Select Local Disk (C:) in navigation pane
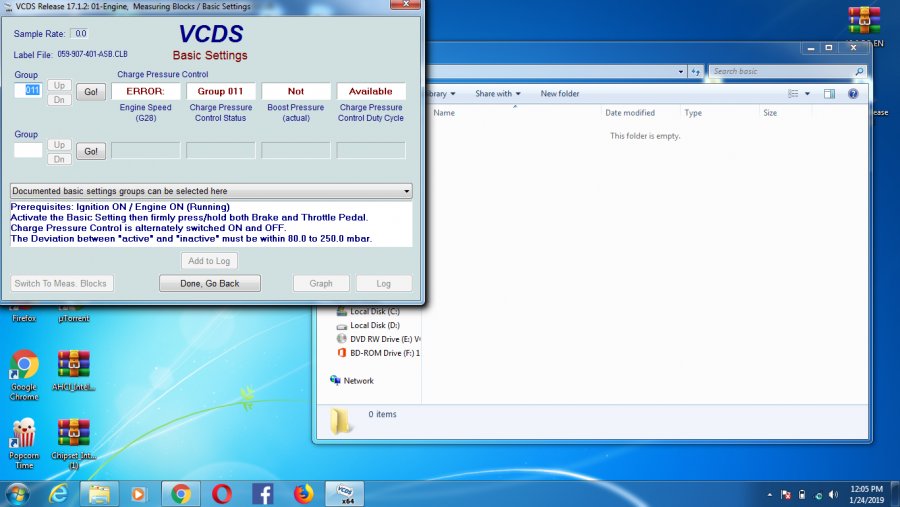This screenshot has height=507, width=900. click(x=375, y=311)
